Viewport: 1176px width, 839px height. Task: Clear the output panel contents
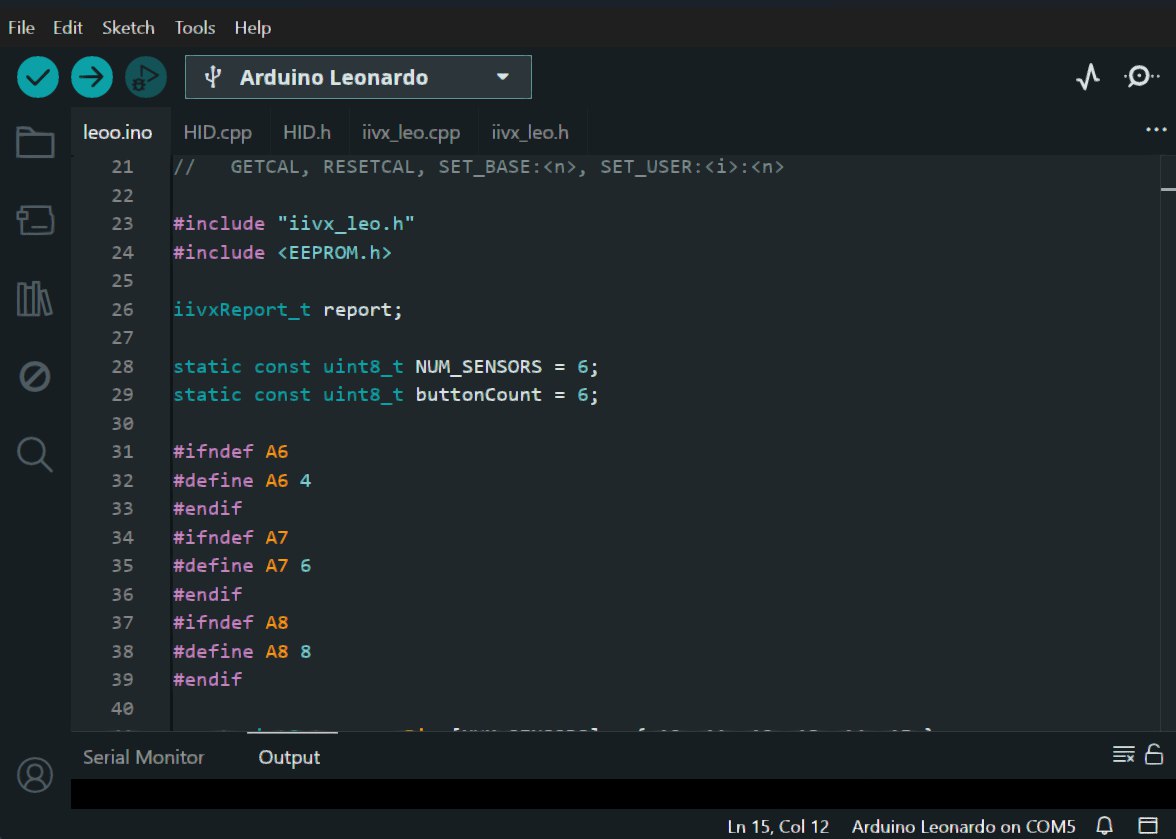[1123, 754]
